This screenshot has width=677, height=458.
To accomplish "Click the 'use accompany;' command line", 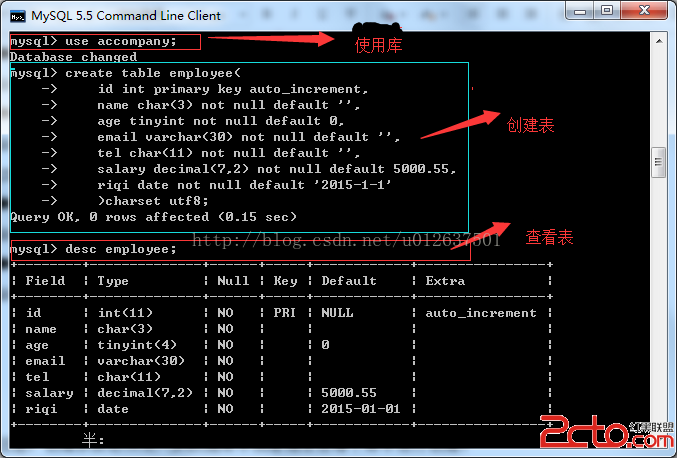I will point(93,42).
